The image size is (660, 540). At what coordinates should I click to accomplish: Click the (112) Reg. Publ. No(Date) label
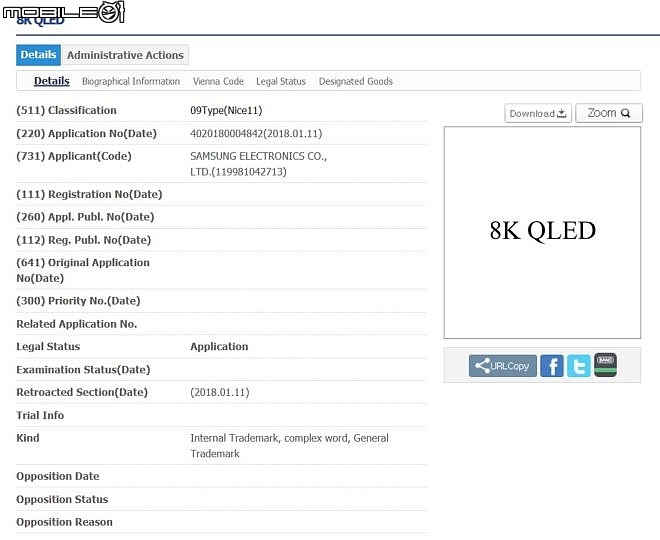pyautogui.click(x=83, y=240)
